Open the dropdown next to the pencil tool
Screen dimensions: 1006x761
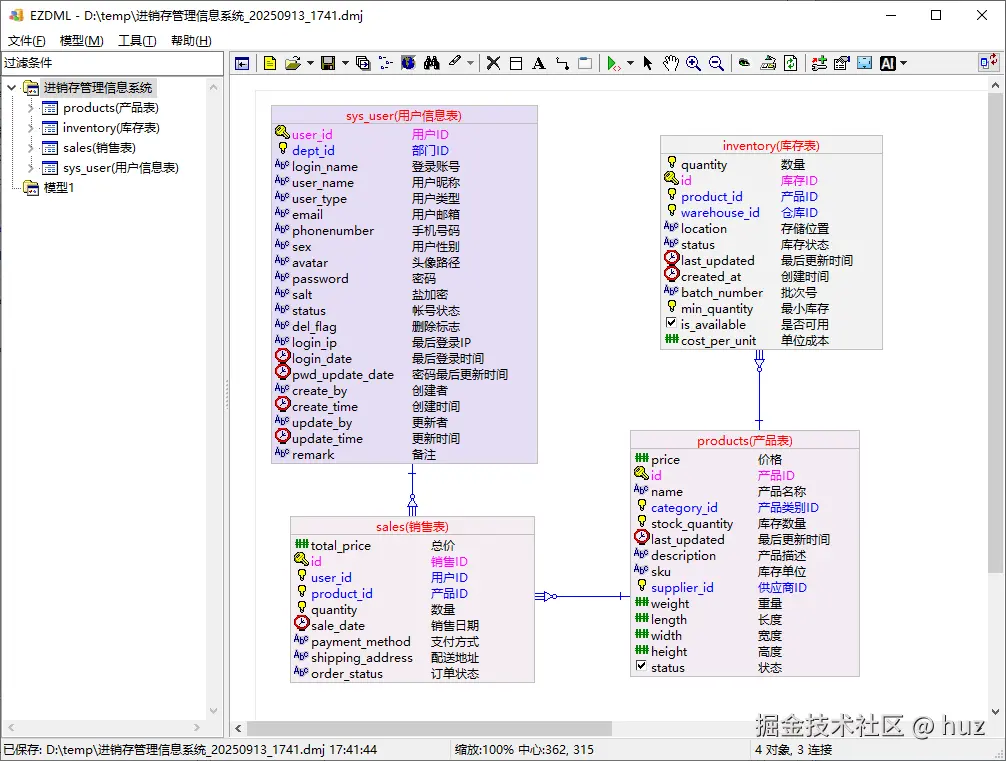click(470, 63)
